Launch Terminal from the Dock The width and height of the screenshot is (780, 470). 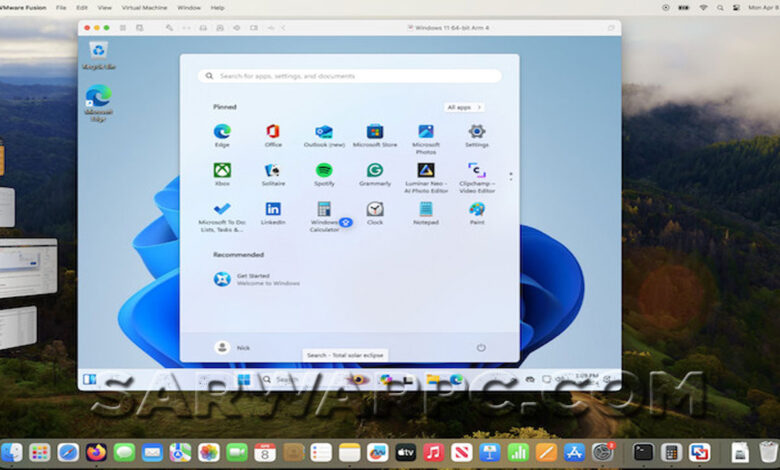(643, 452)
